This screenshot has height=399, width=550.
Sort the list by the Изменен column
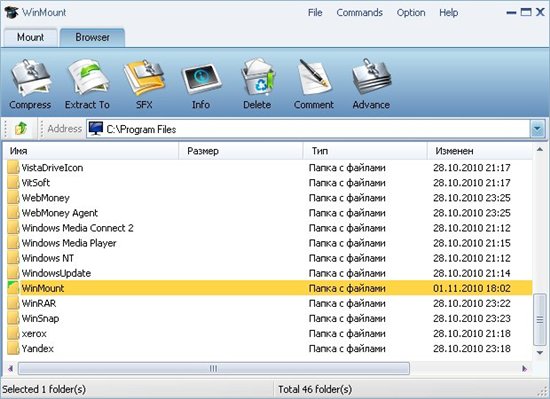point(480,151)
